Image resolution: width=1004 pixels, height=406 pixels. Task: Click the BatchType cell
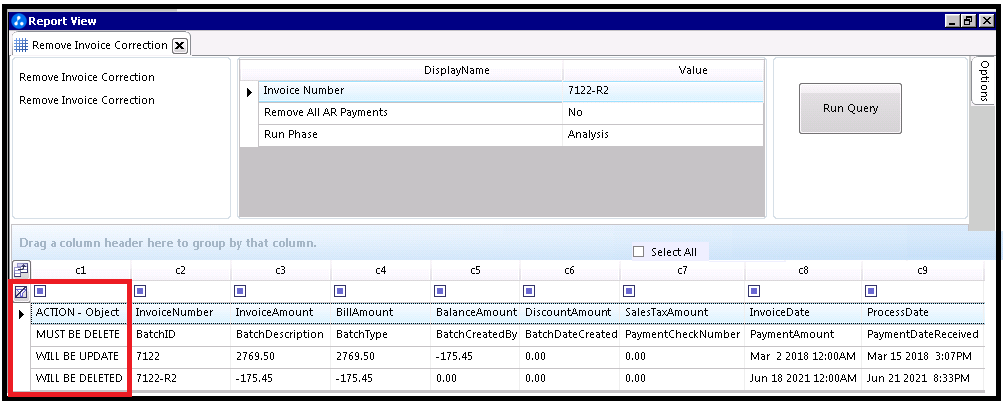point(381,334)
